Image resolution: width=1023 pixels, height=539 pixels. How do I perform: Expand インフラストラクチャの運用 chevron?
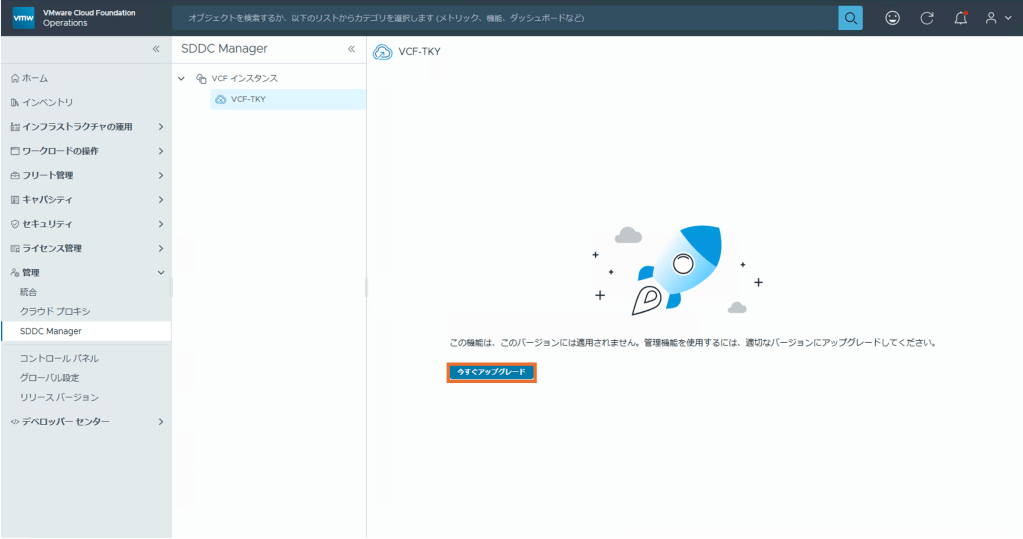click(160, 127)
